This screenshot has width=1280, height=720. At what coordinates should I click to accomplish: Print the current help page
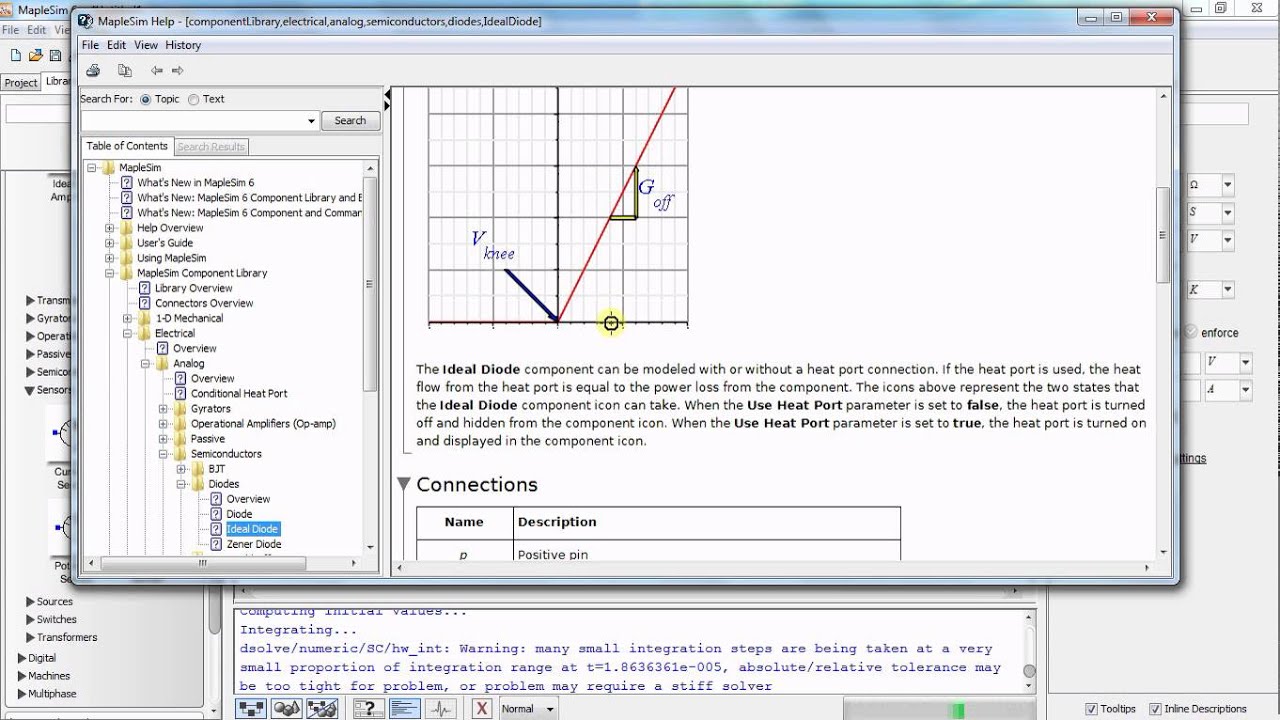tap(93, 70)
